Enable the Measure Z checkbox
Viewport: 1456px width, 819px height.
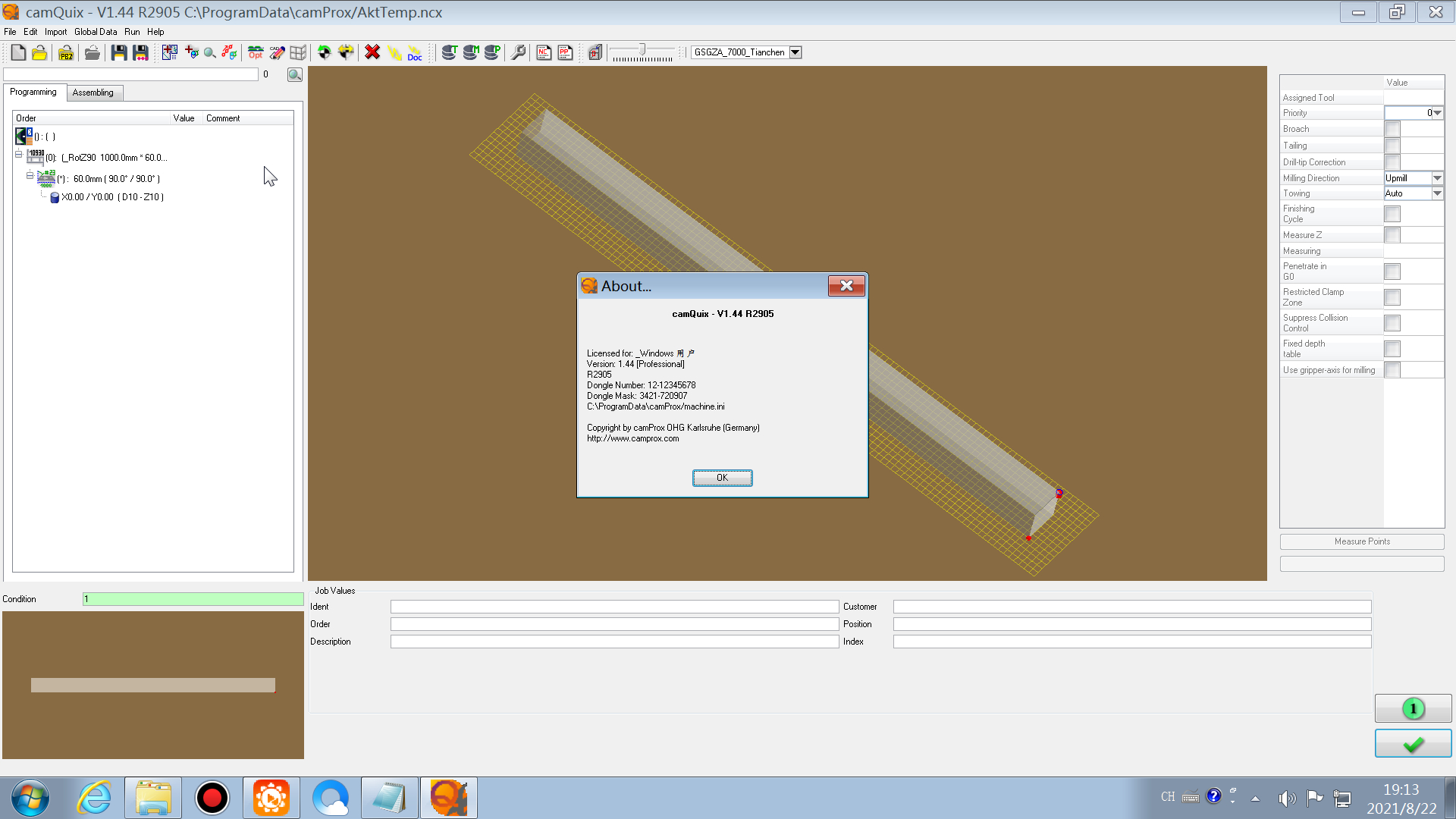[x=1392, y=235]
